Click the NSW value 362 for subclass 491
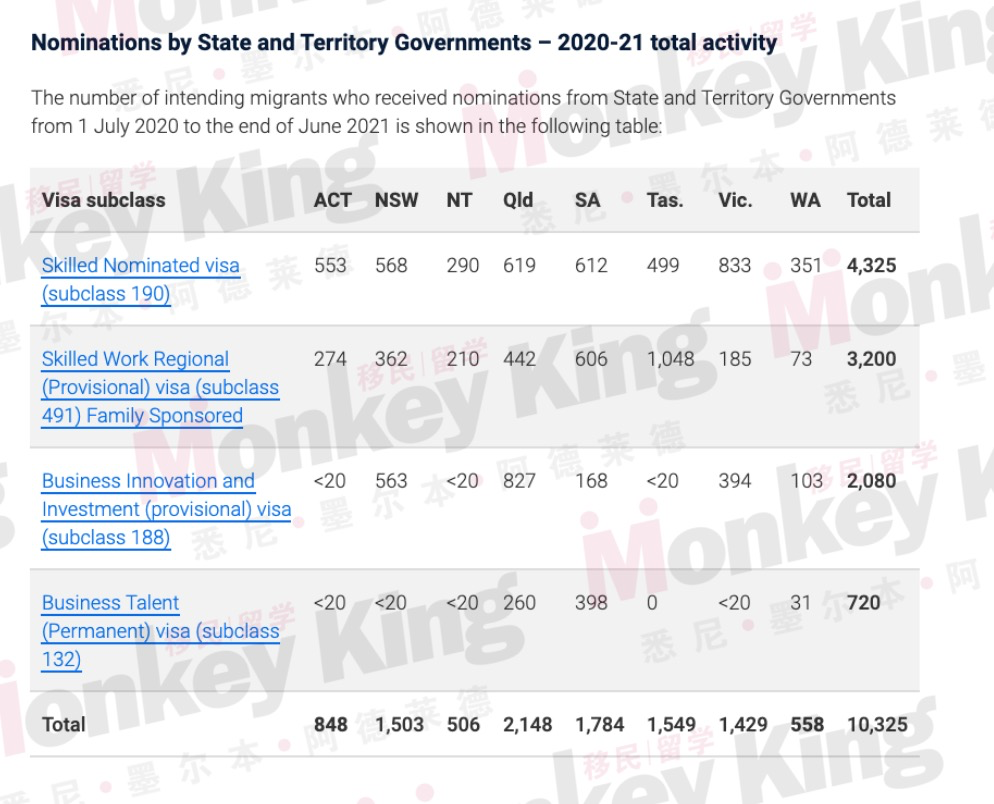Image resolution: width=994 pixels, height=804 pixels. click(x=391, y=359)
